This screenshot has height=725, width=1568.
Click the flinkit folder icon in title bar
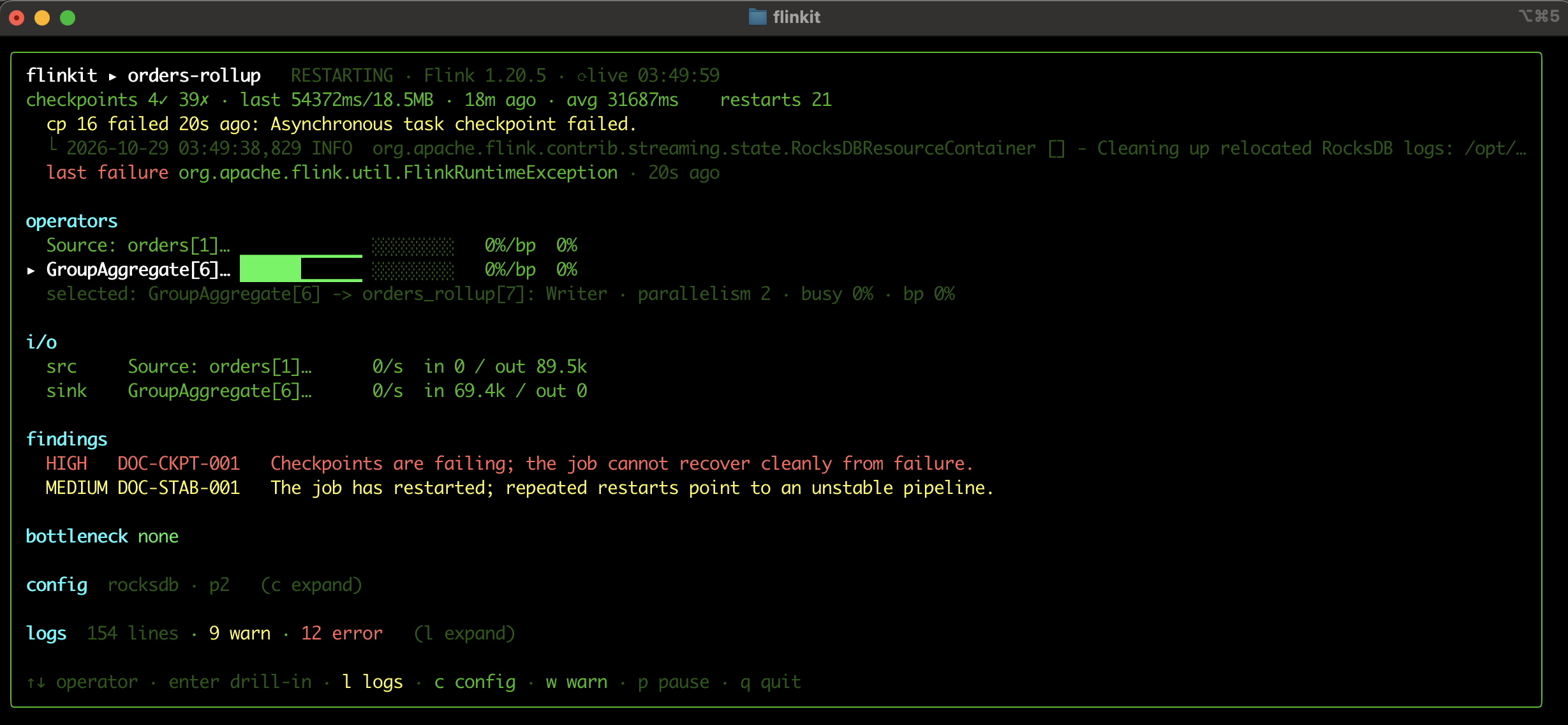(757, 17)
